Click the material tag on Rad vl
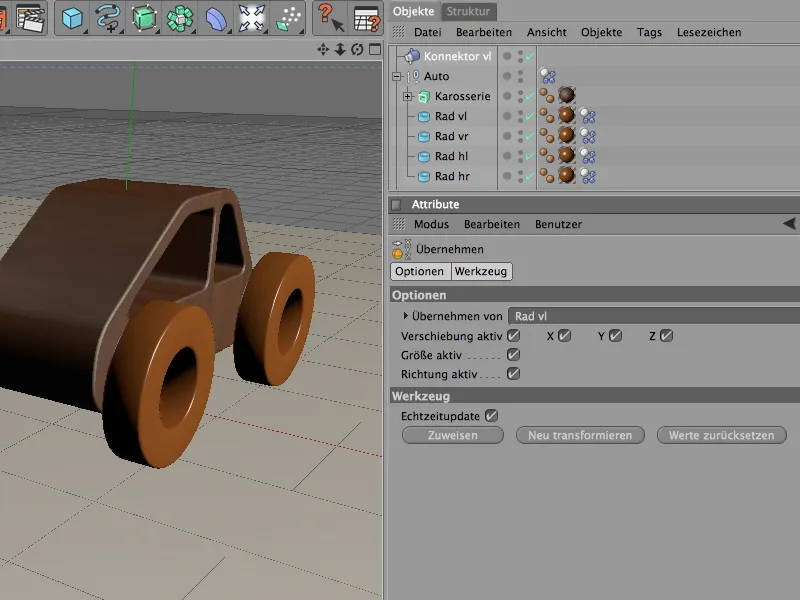The image size is (800, 600). tap(567, 116)
